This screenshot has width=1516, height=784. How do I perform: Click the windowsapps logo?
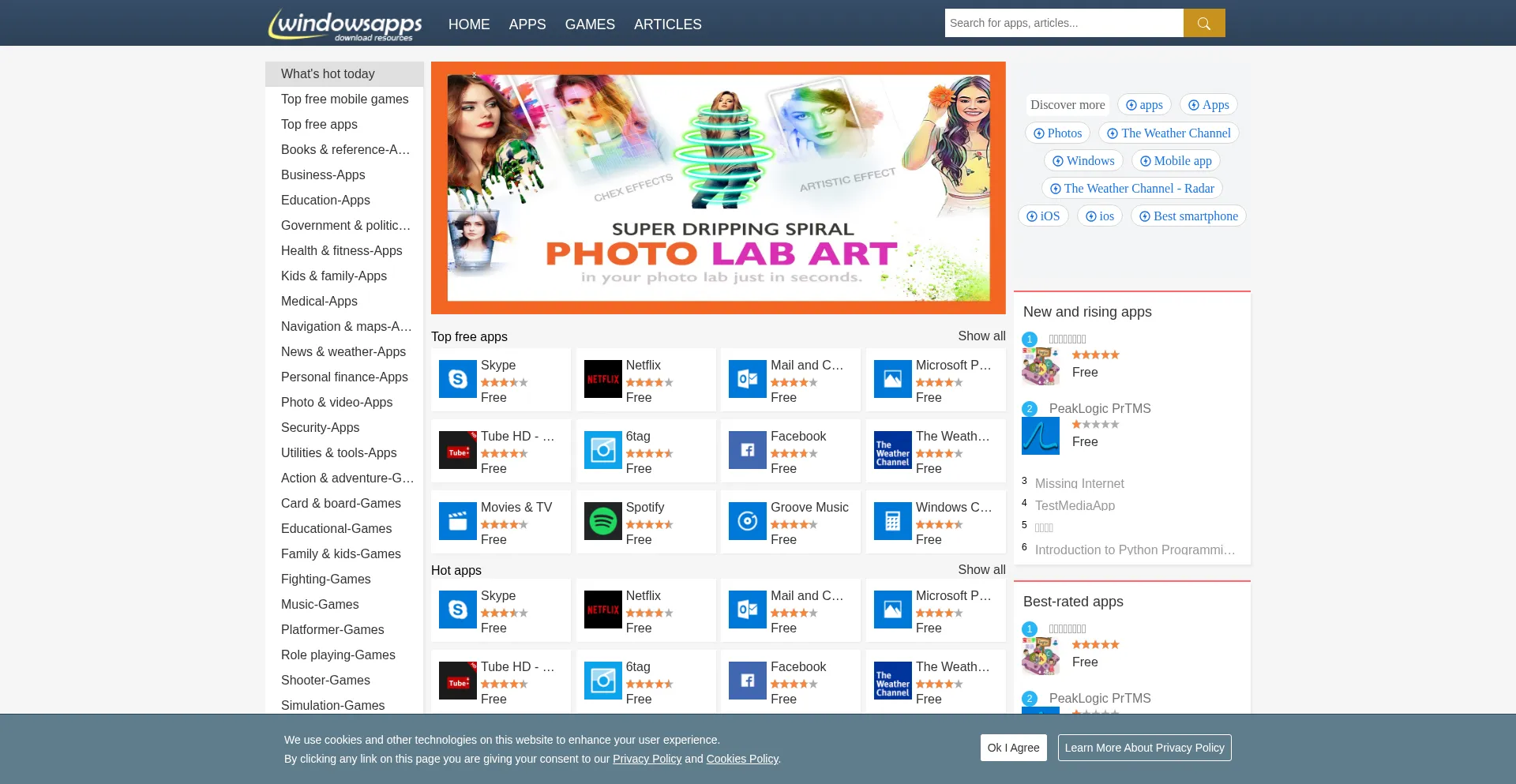[x=345, y=24]
